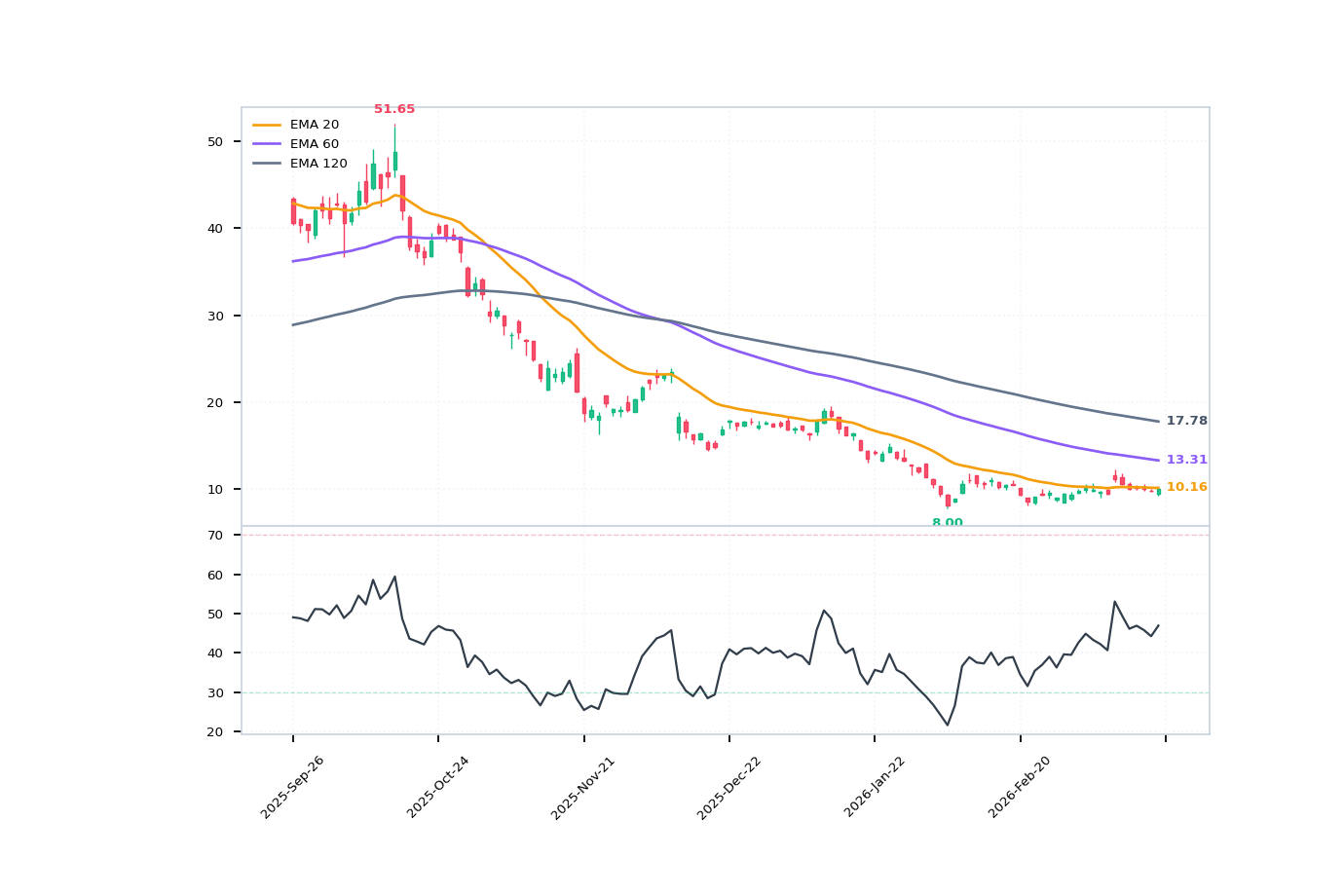
Task: Select the EMA 120 legend line symbol
Action: [x=267, y=163]
